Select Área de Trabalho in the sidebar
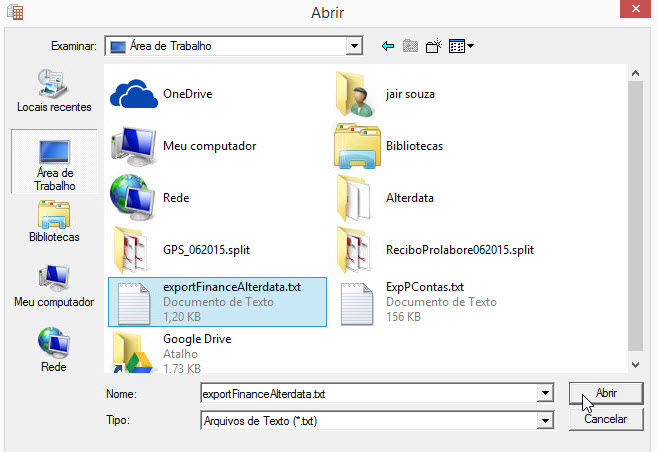657x452 pixels. (54, 161)
